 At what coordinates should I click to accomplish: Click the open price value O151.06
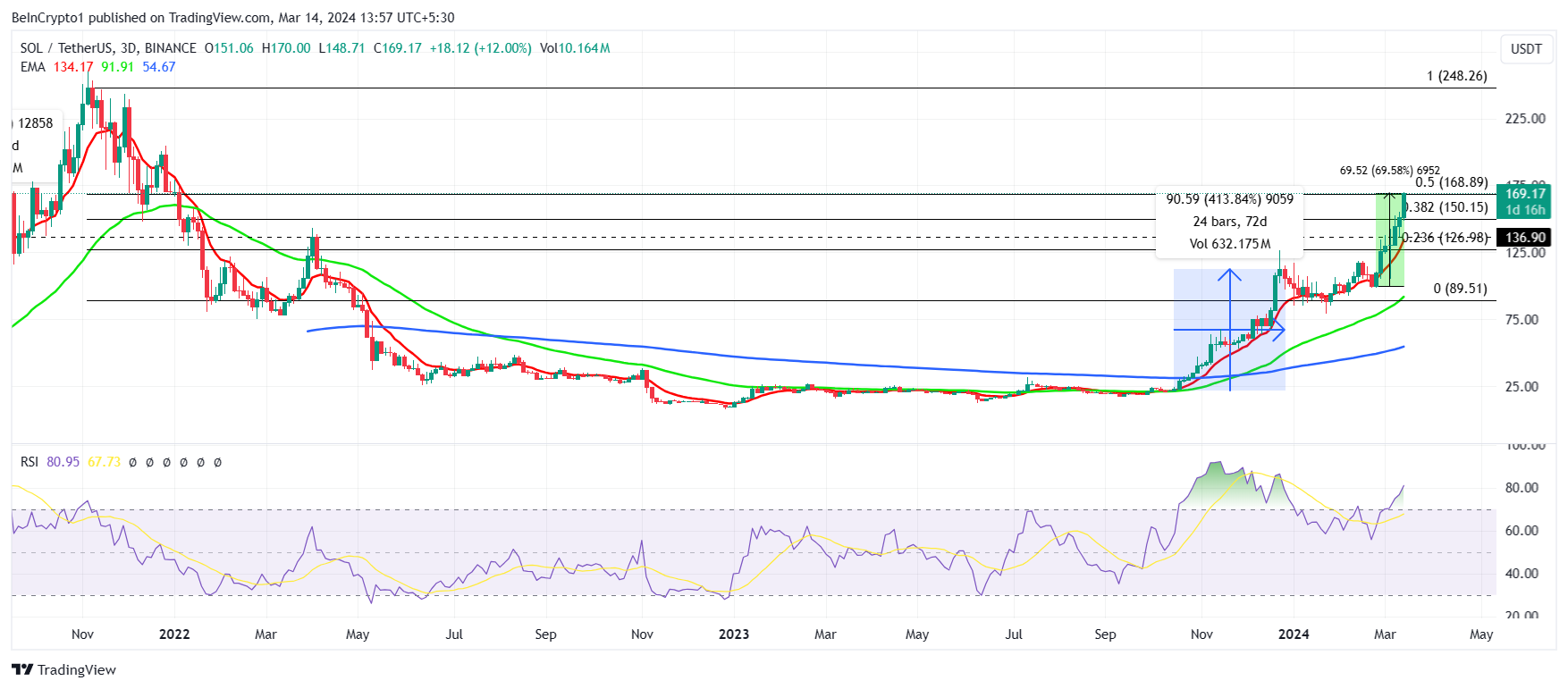point(229,48)
